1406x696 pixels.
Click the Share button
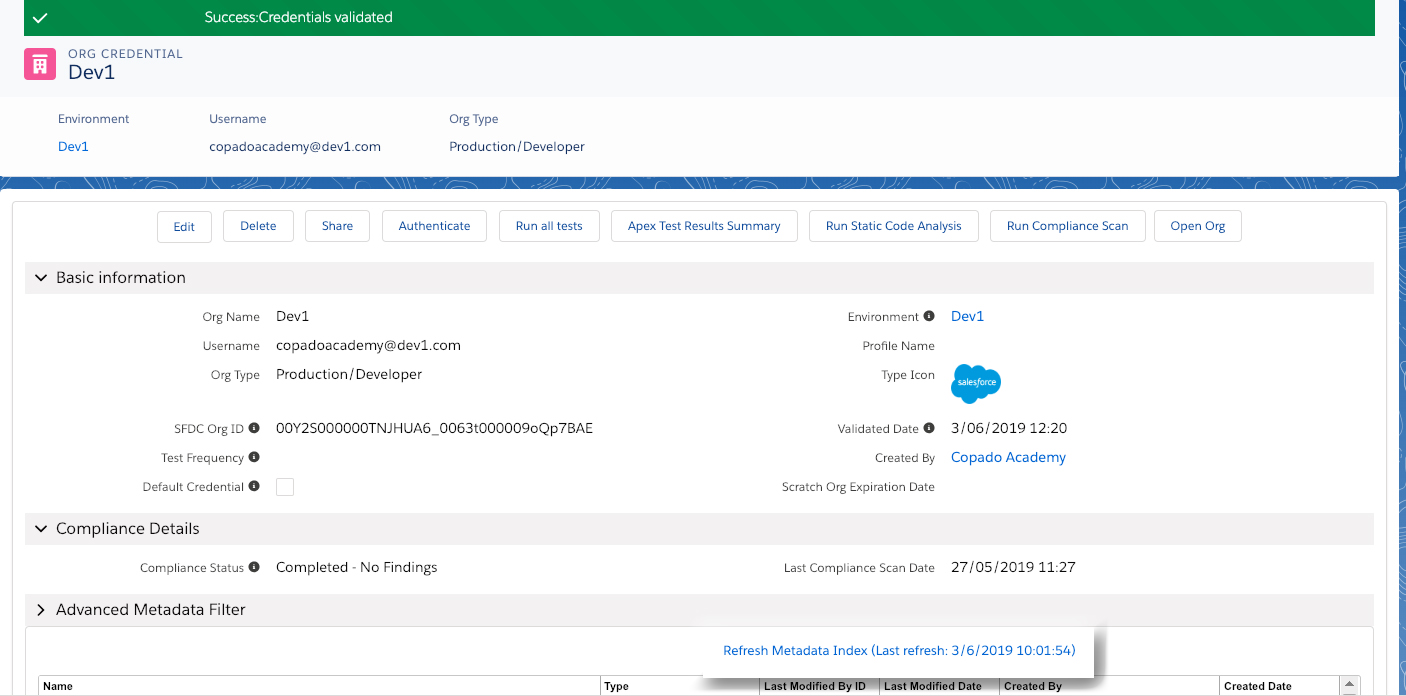click(337, 226)
